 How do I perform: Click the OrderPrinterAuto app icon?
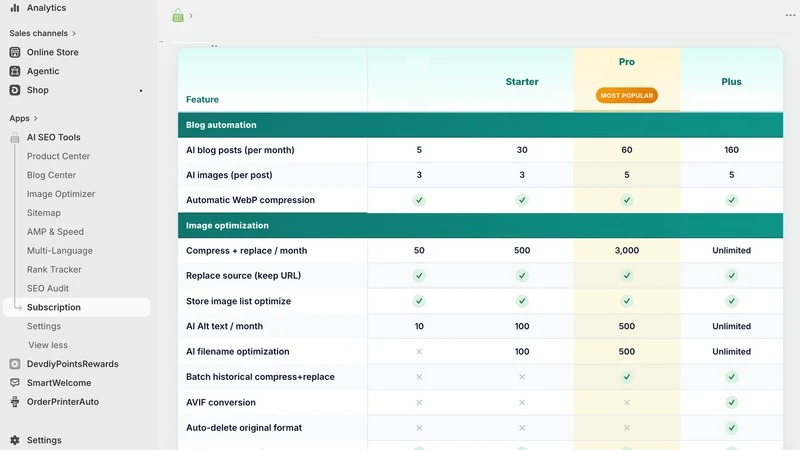point(15,402)
